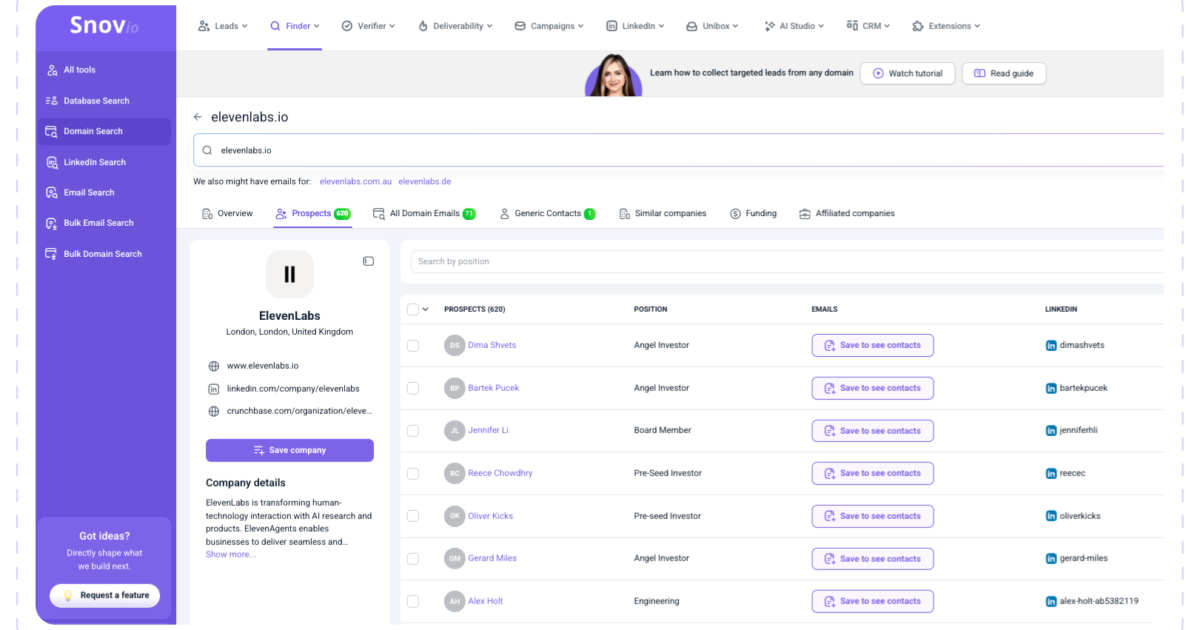Click Request a feature button
Viewport: 1200px width, 630px height.
pyautogui.click(x=105, y=595)
